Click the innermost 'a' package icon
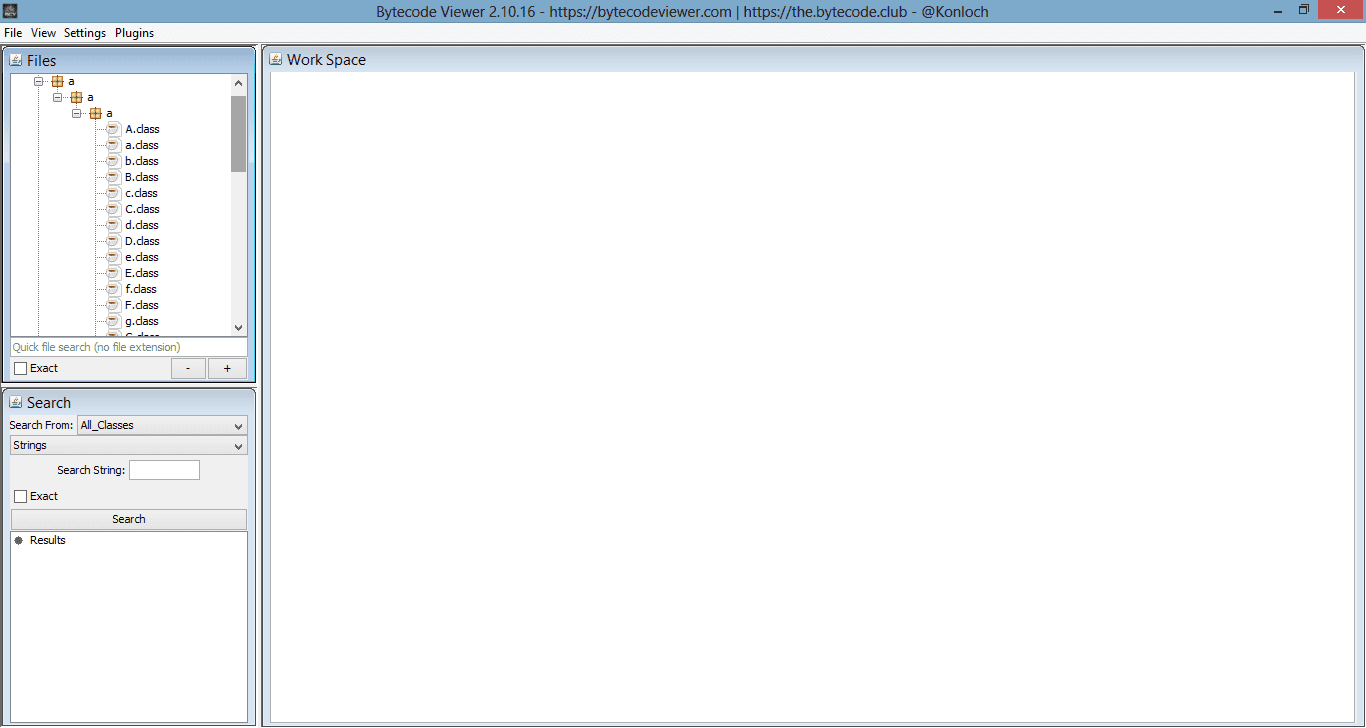The image size is (1366, 728). click(x=96, y=113)
